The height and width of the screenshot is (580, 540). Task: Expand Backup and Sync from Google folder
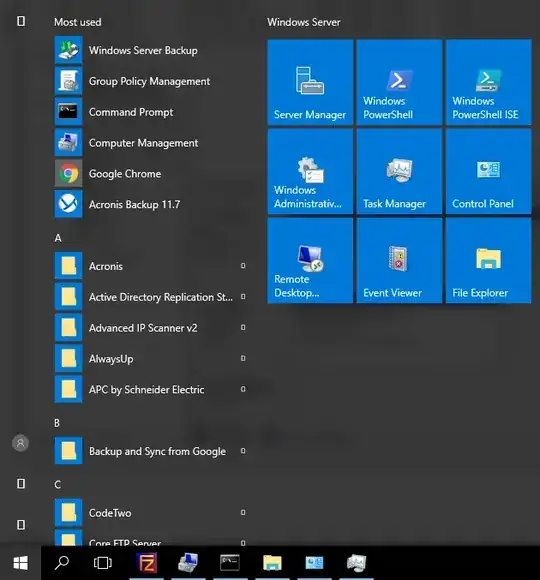(150, 451)
